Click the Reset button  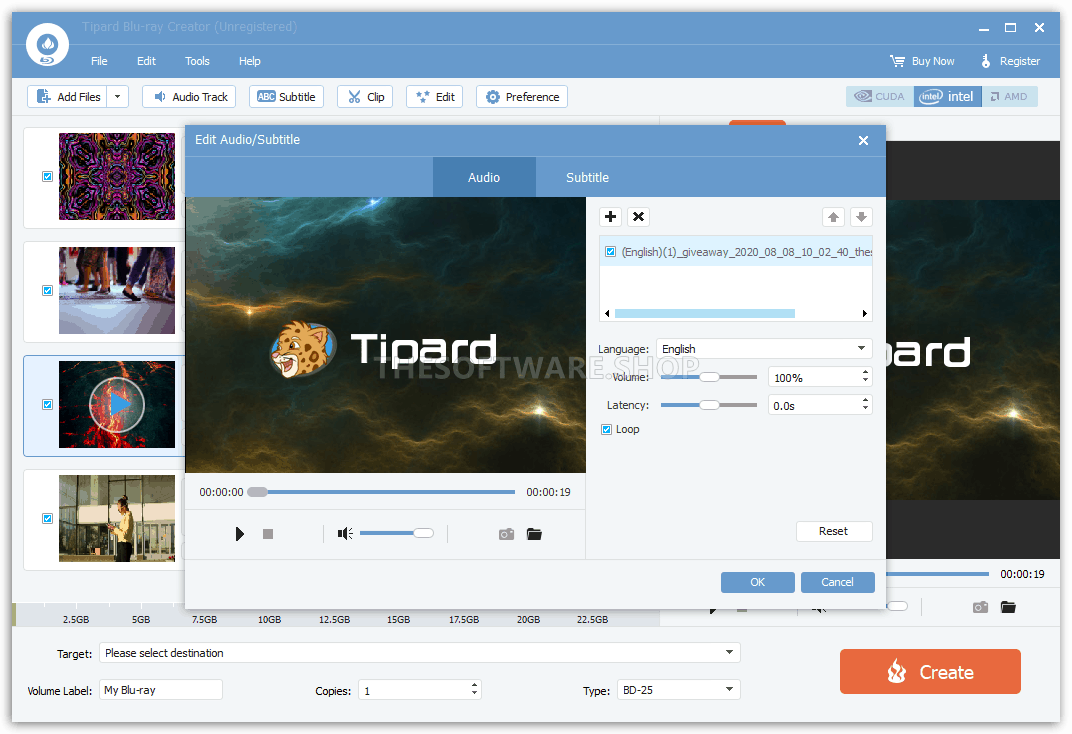coord(834,531)
